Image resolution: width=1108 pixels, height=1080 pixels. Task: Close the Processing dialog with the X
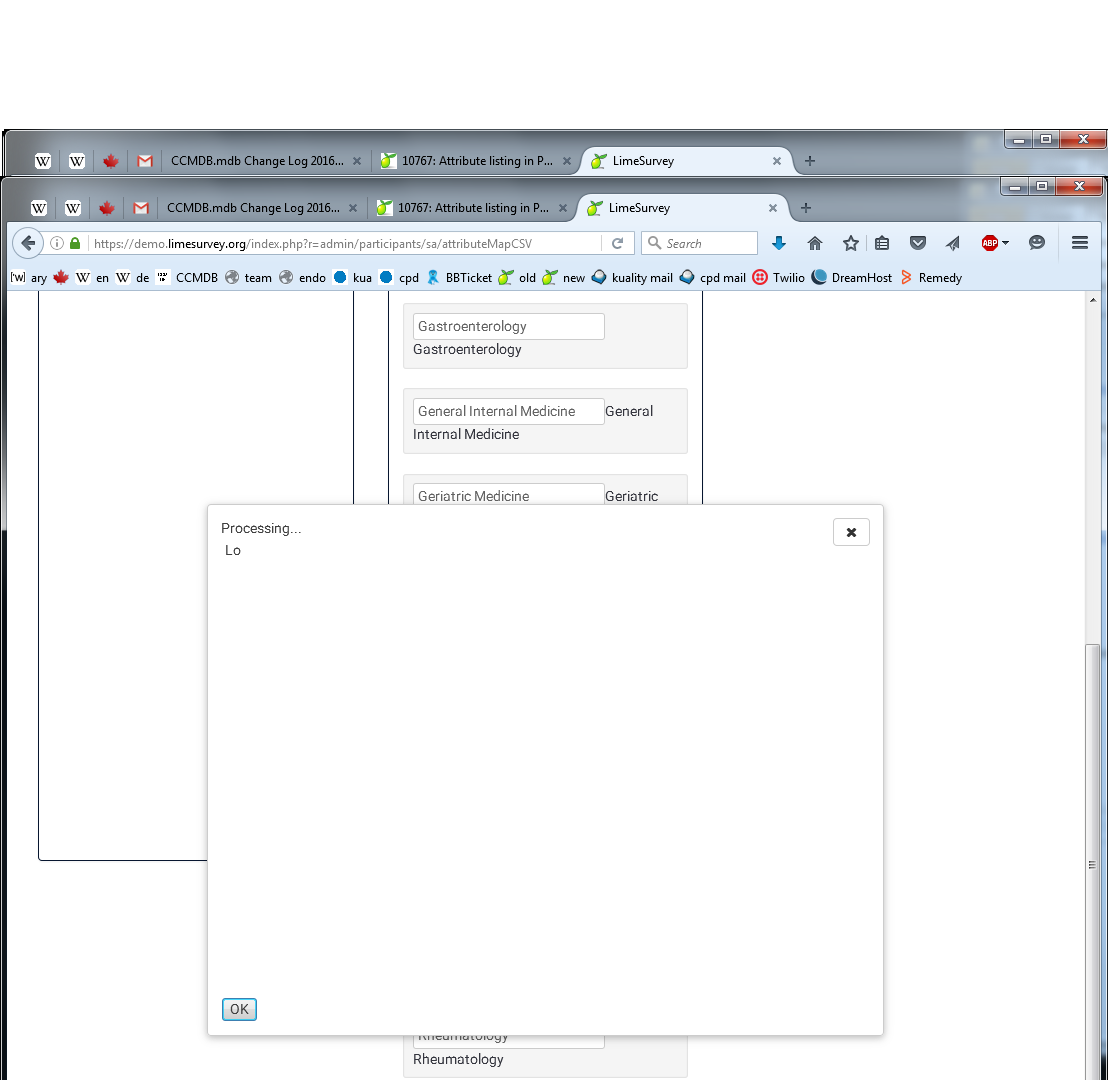[851, 532]
